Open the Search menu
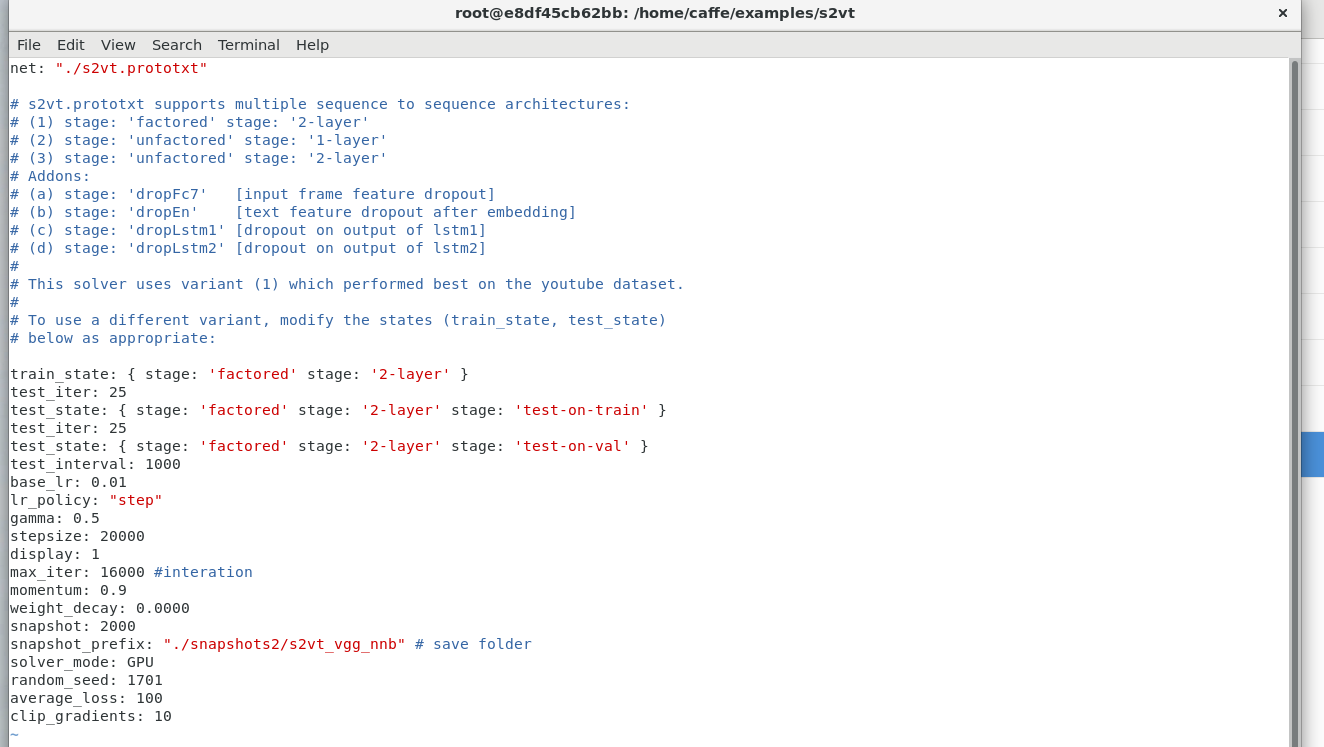Image resolution: width=1324 pixels, height=747 pixels. pos(176,44)
